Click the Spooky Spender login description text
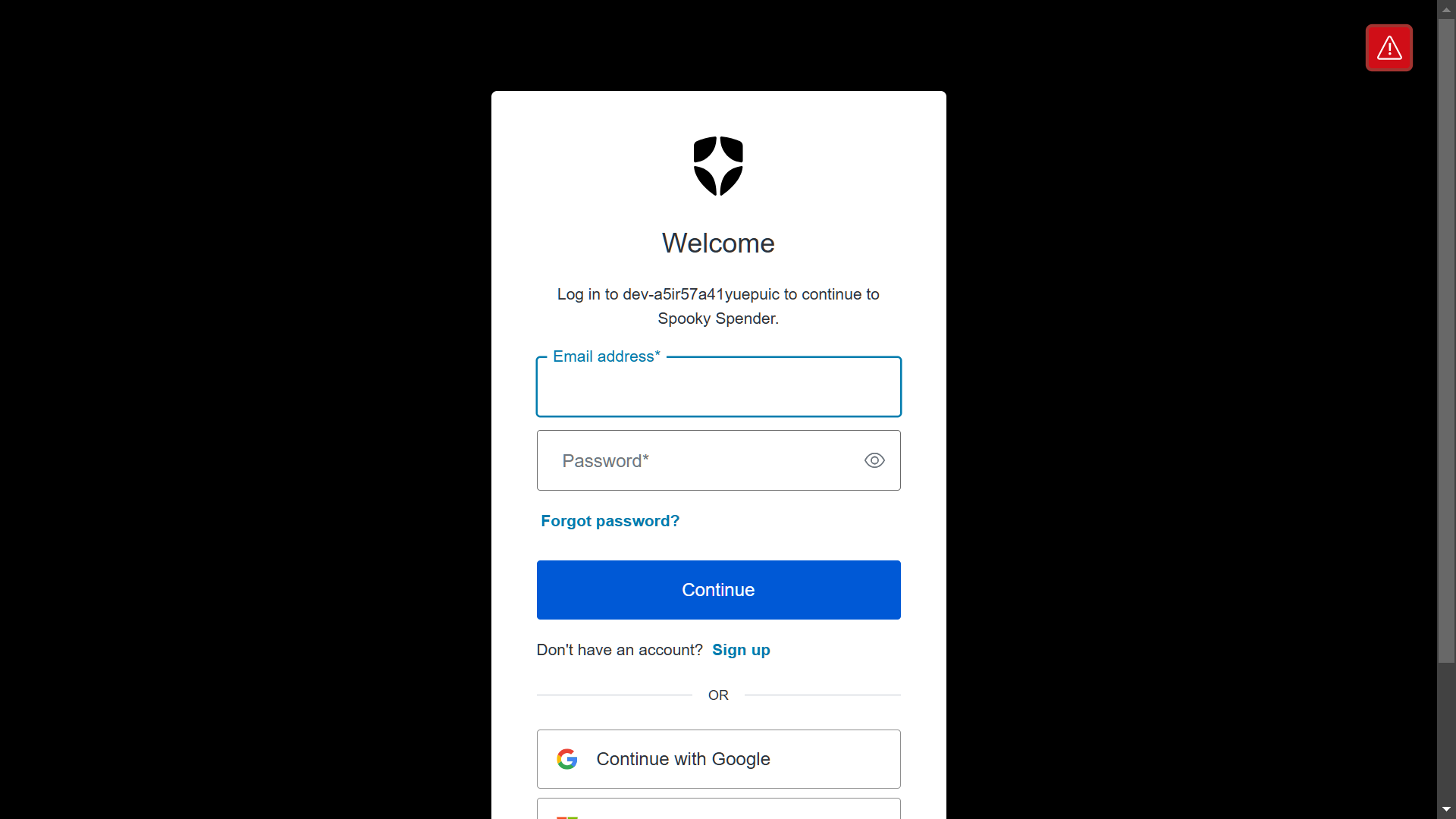This screenshot has width=1456, height=819. click(x=718, y=306)
